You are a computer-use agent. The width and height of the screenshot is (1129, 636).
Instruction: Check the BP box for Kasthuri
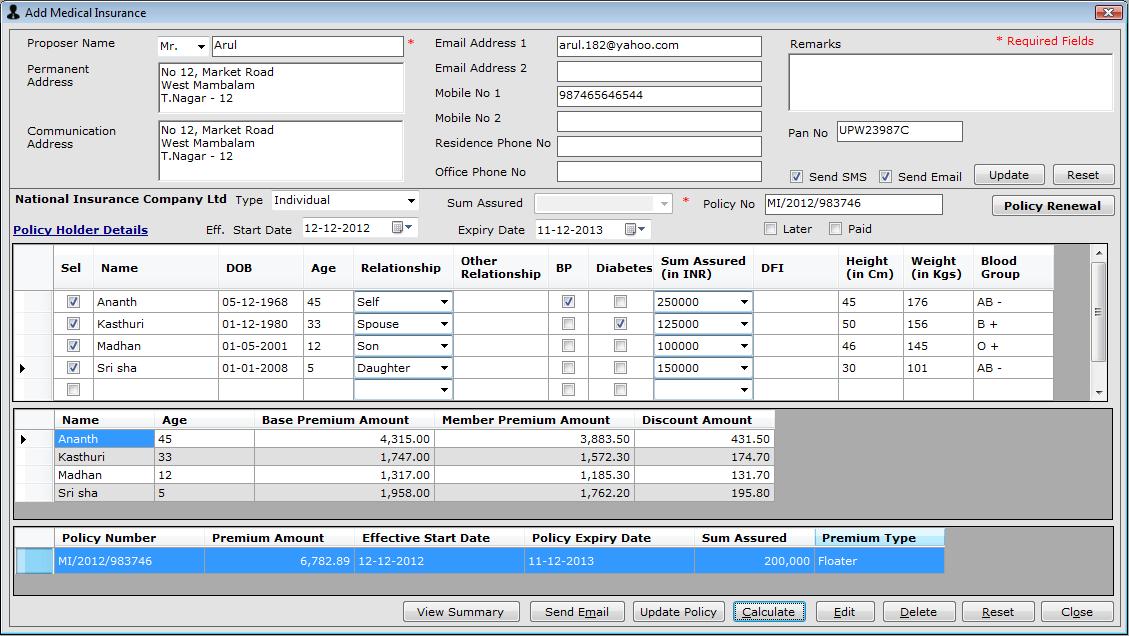pyautogui.click(x=568, y=324)
